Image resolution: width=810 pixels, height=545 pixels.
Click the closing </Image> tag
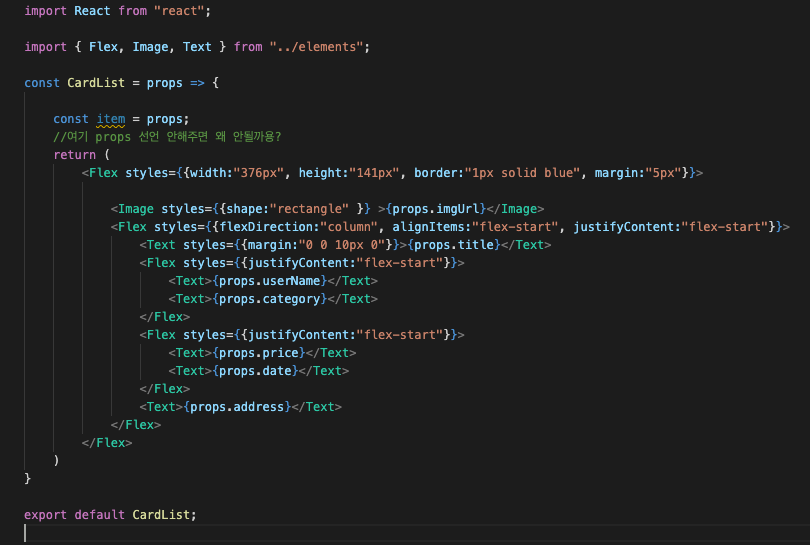click(515, 209)
